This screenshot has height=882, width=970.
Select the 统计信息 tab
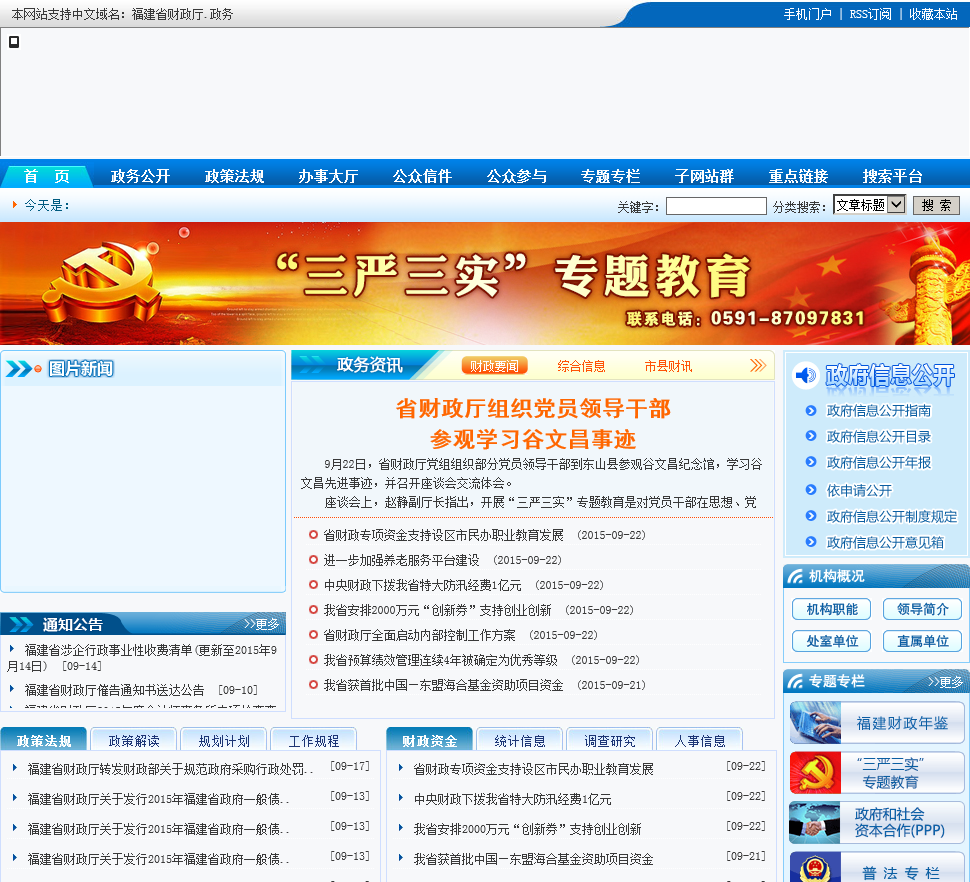pos(520,740)
